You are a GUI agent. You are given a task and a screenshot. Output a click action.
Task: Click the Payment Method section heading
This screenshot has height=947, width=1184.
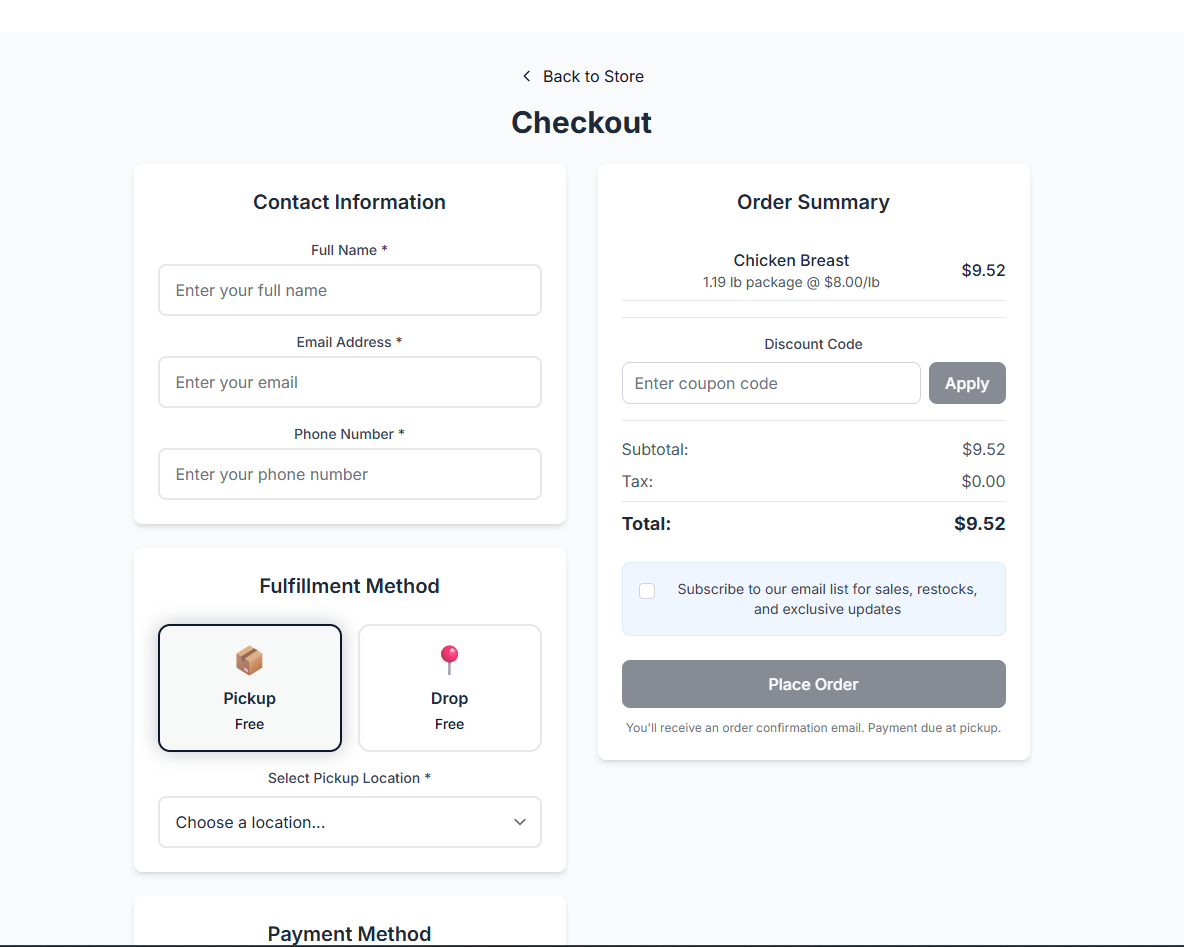tap(349, 933)
